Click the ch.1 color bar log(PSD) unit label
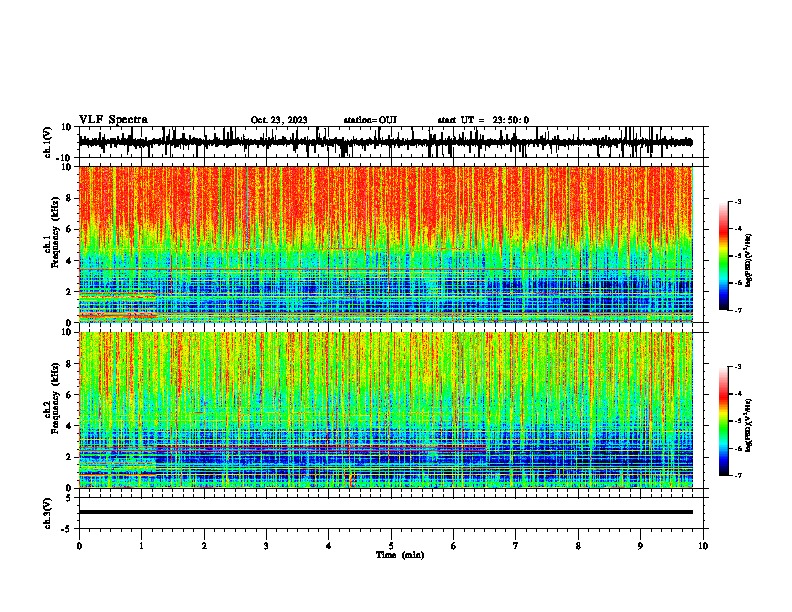This screenshot has height=612, width=792. point(749,261)
